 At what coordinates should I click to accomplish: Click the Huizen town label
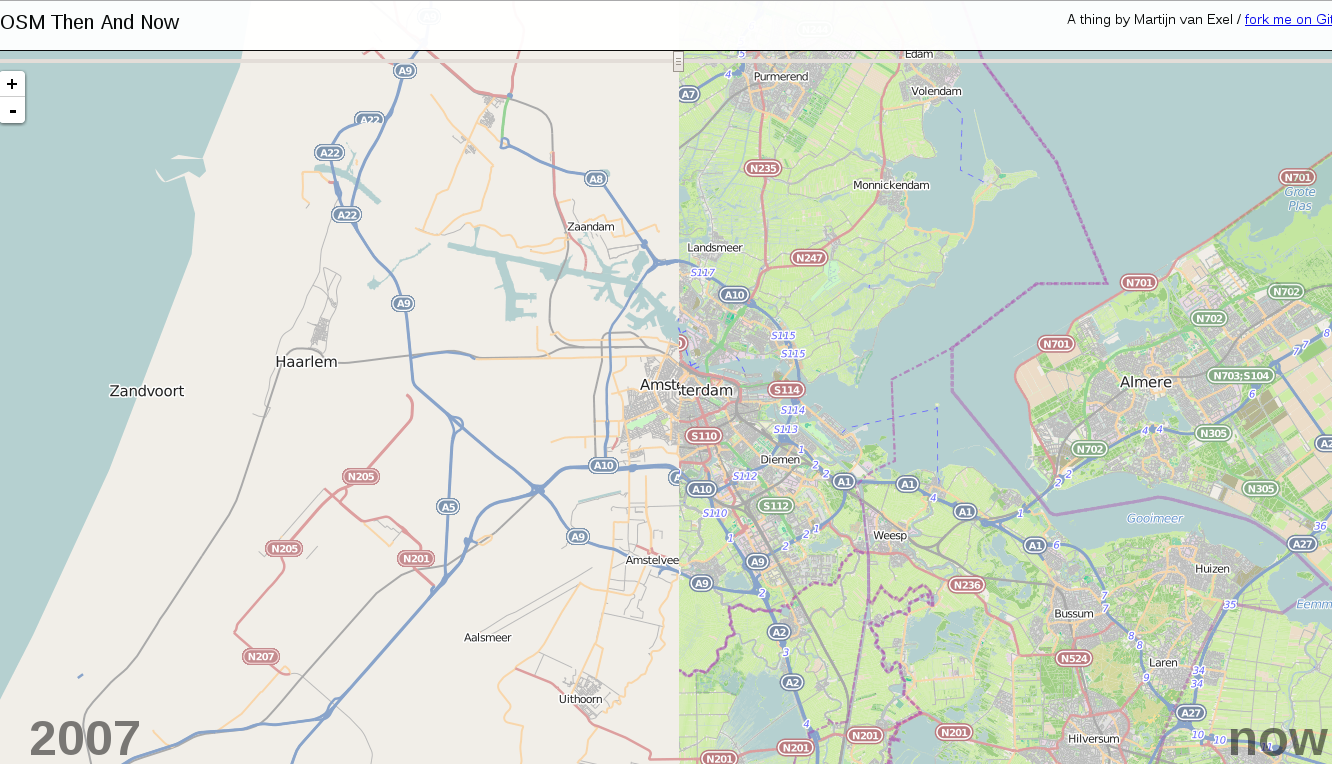(1213, 568)
